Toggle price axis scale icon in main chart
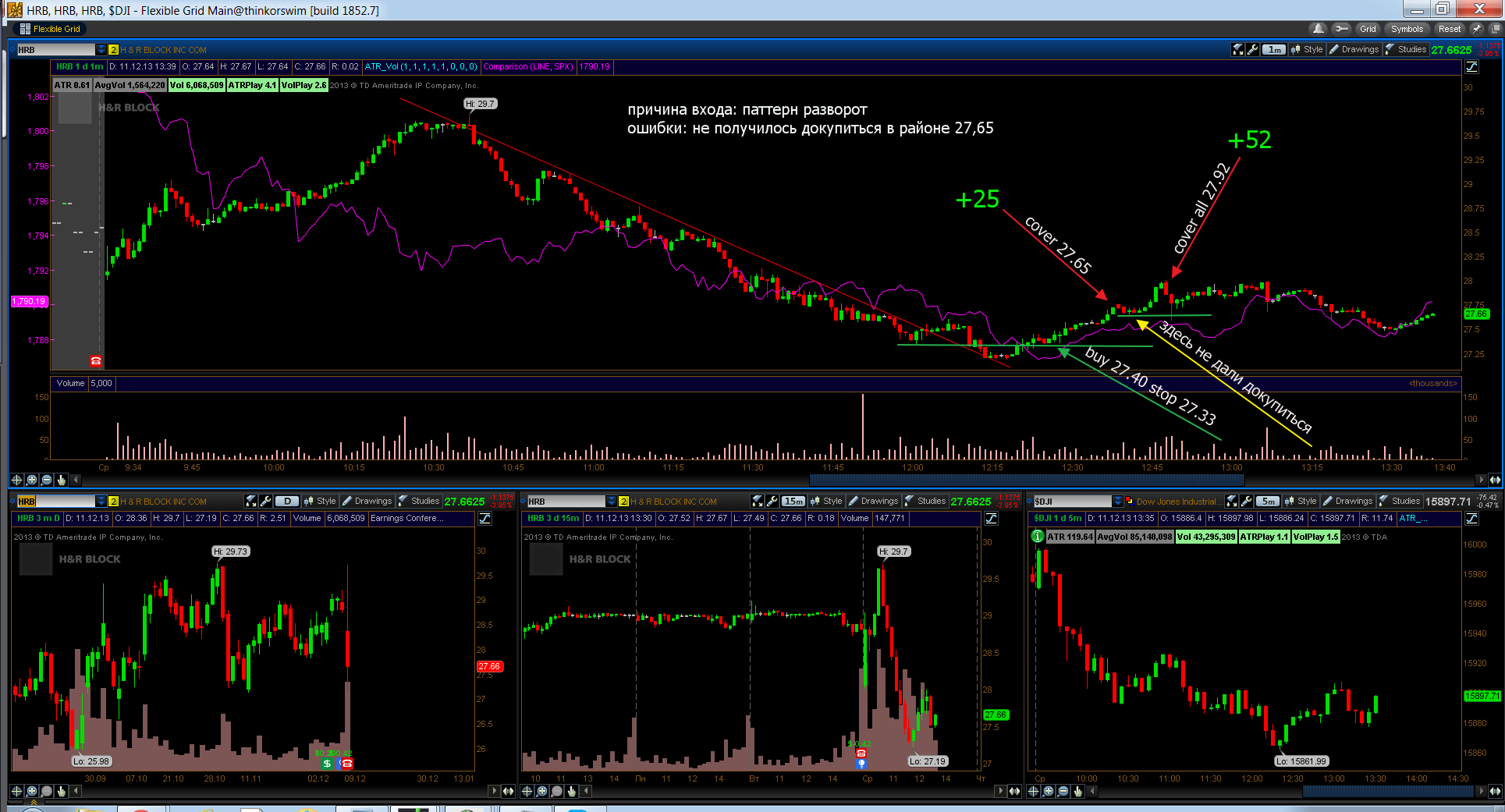This screenshot has height=812, width=1505. pos(1472,67)
